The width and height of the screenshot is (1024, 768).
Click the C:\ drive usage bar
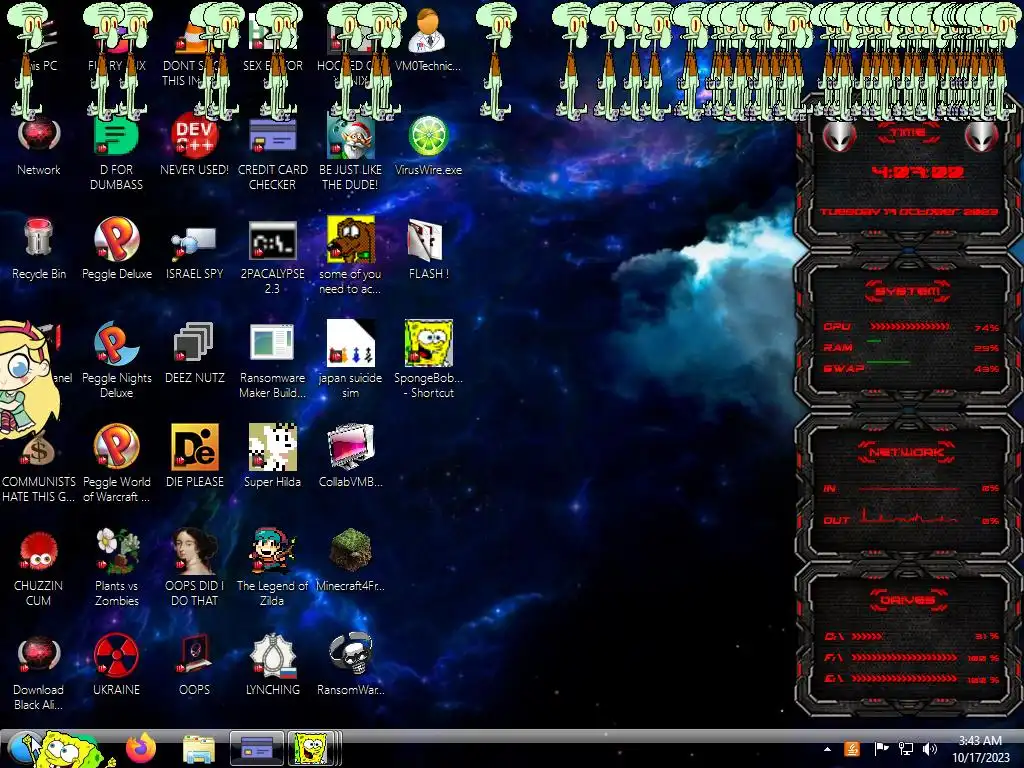point(867,636)
